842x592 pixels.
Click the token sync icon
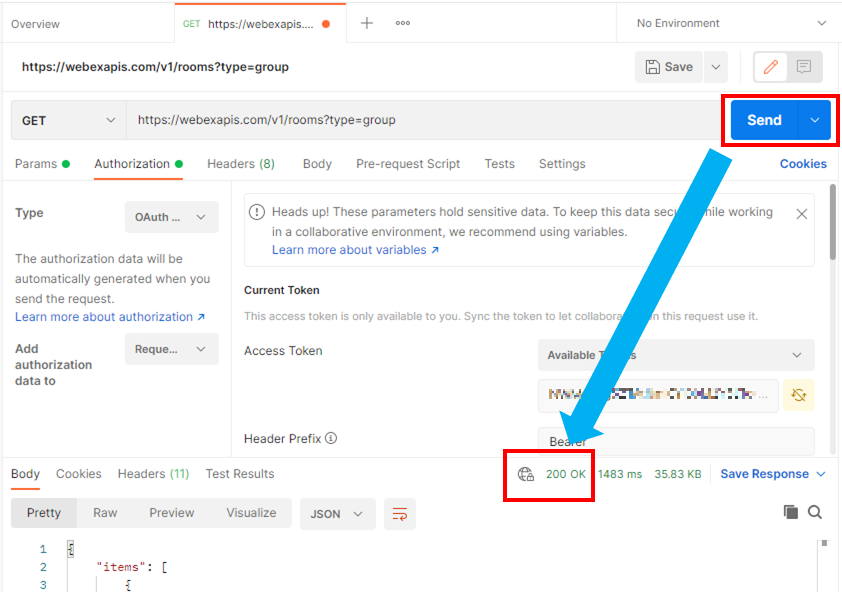click(x=798, y=395)
